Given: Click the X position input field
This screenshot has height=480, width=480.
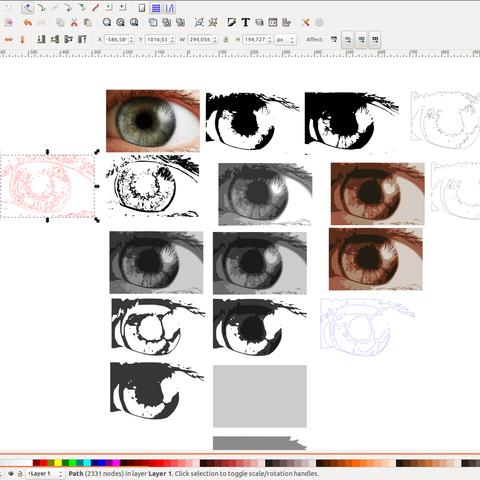Looking at the screenshot, I should 117,40.
